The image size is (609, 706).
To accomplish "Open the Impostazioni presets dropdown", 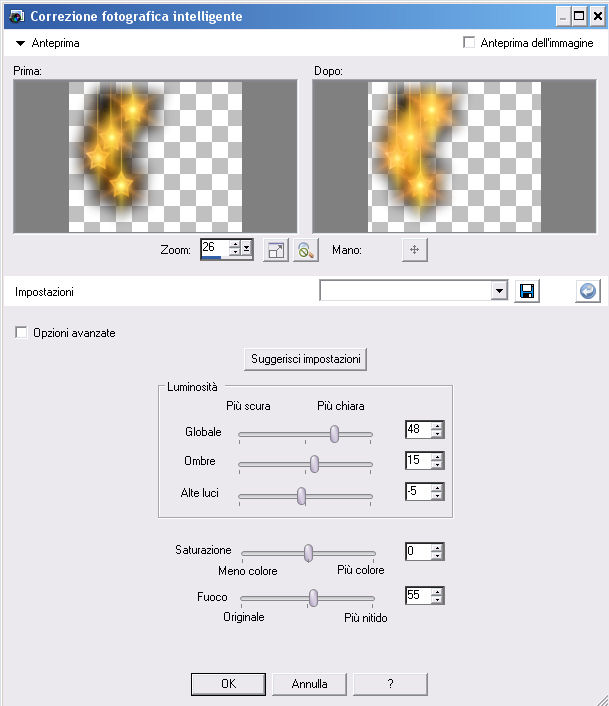I will [x=499, y=291].
